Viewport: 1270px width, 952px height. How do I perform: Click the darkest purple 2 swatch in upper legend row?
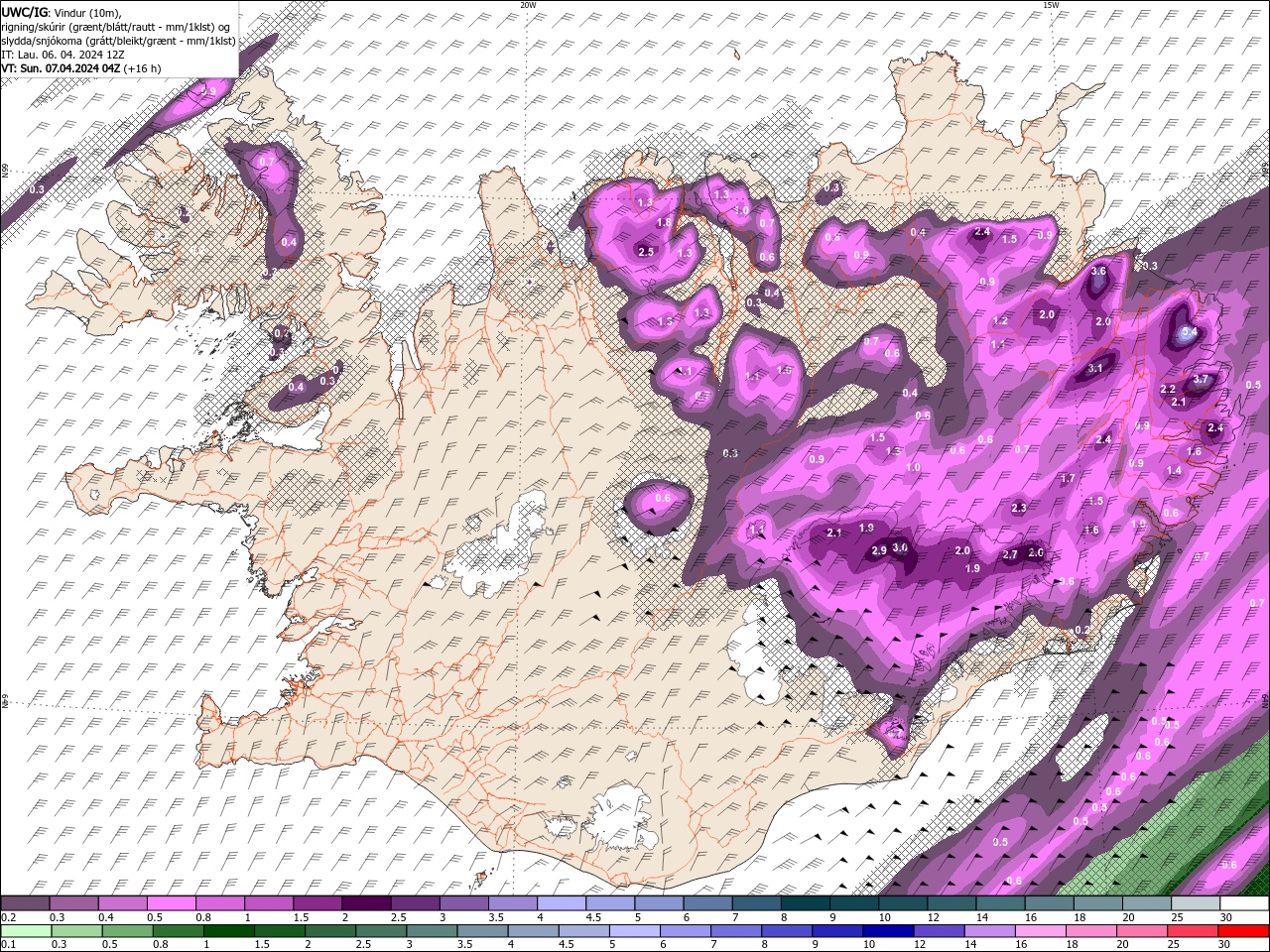tap(365, 903)
